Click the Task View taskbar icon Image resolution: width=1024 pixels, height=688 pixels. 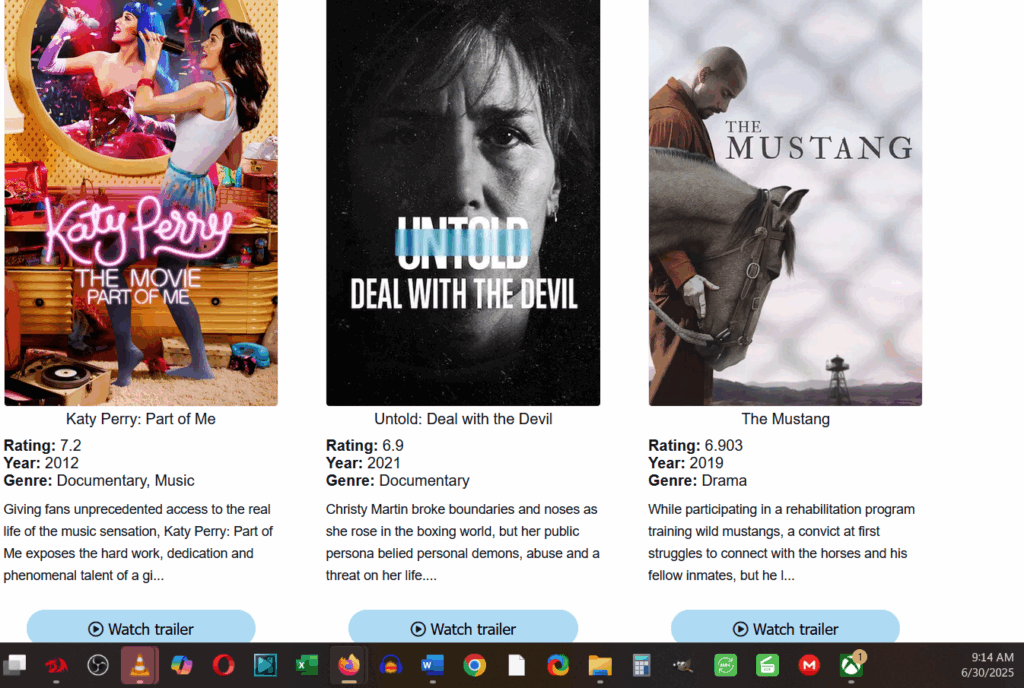tap(14, 665)
